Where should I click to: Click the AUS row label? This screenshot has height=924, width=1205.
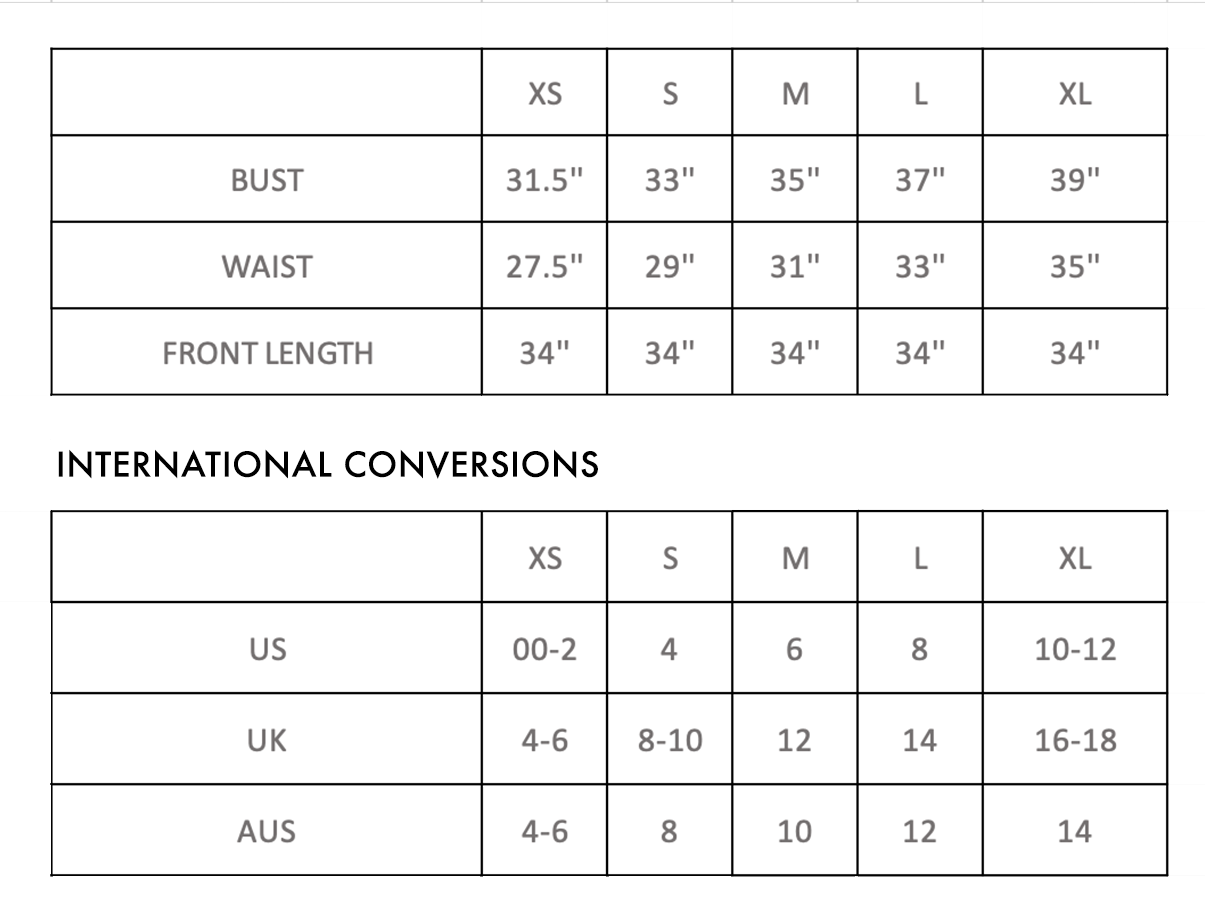coord(266,831)
